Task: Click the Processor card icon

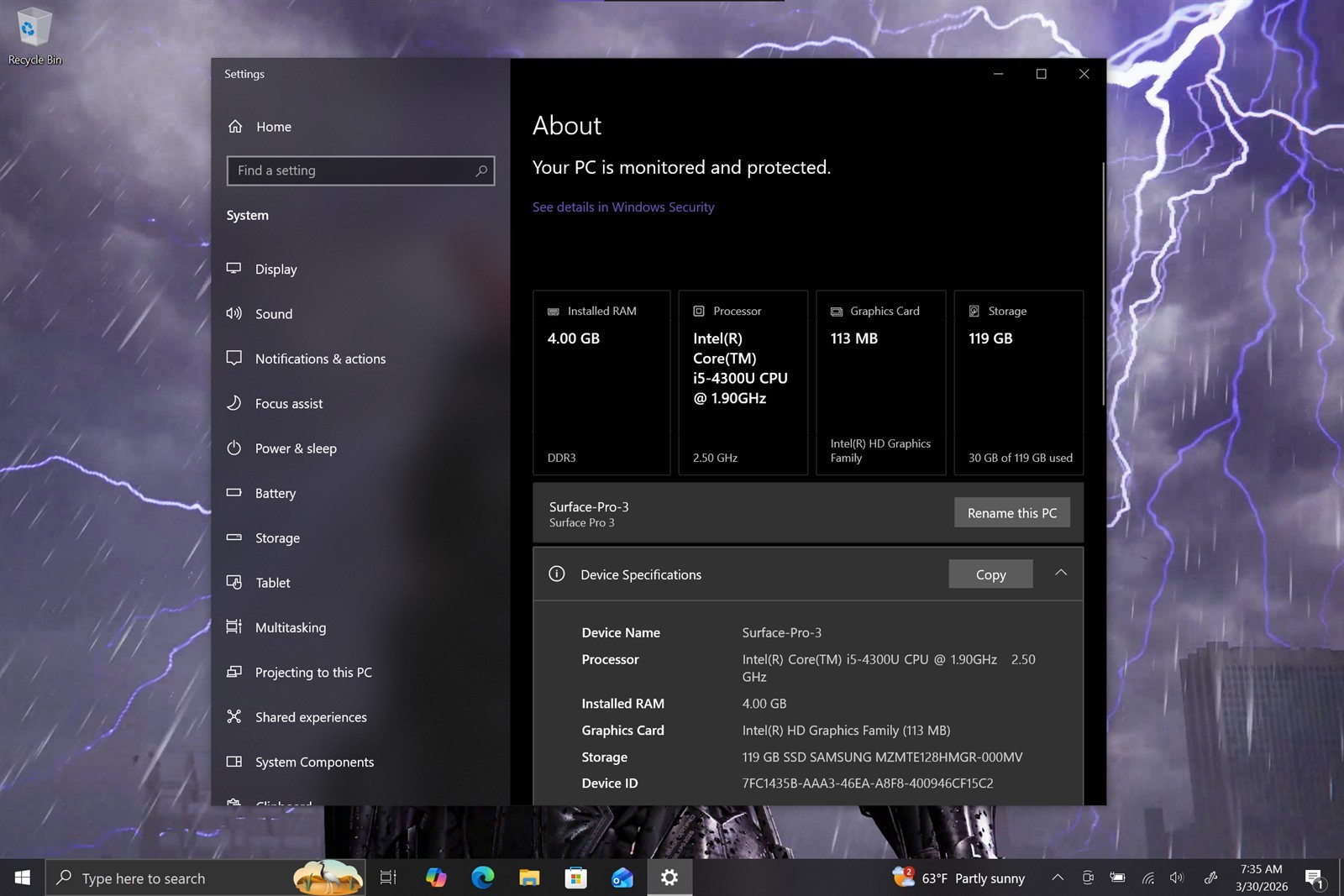Action: click(x=699, y=312)
